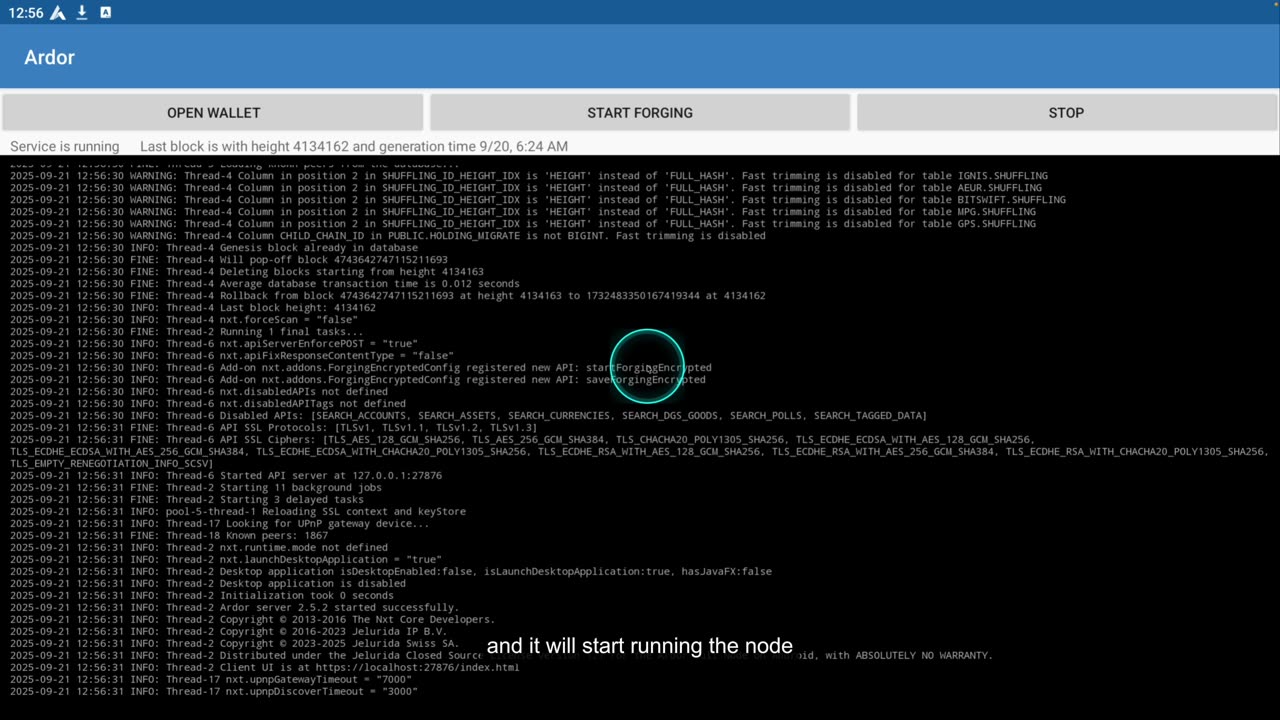Select log line 'Disabled APIs: [SEARCH_ACCOUNTS...'
1280x720 pixels.
pos(468,416)
